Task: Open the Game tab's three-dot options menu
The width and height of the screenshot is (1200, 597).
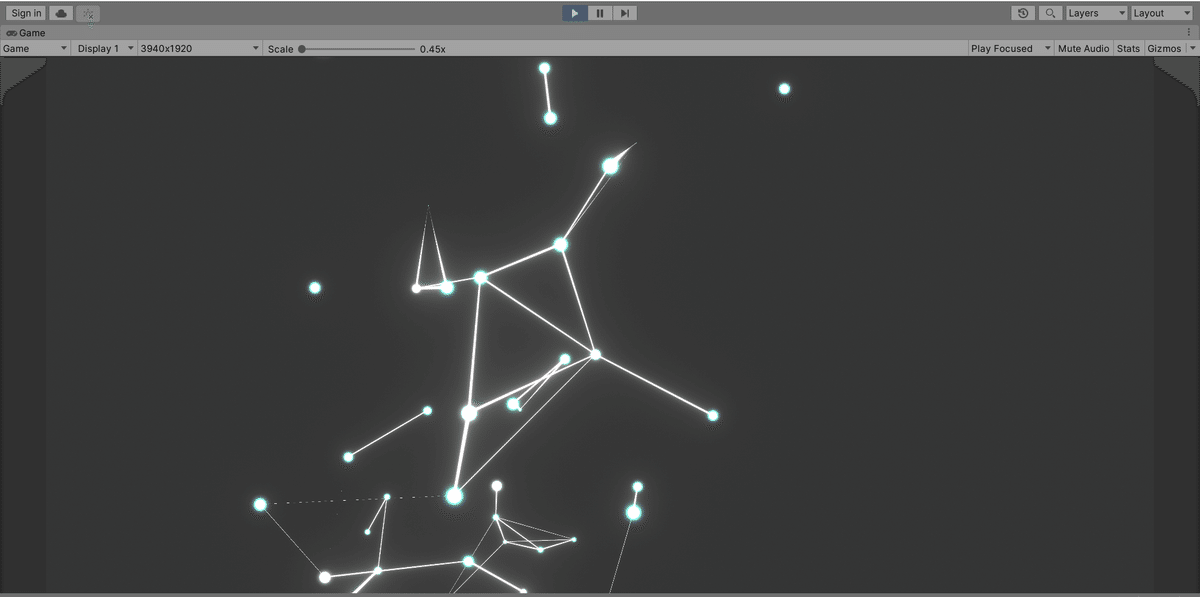Action: (x=1189, y=33)
